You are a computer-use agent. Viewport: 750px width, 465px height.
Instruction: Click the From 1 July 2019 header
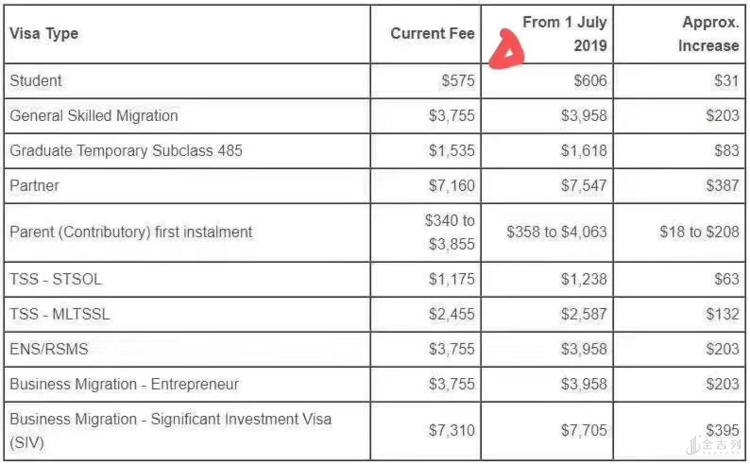click(565, 34)
